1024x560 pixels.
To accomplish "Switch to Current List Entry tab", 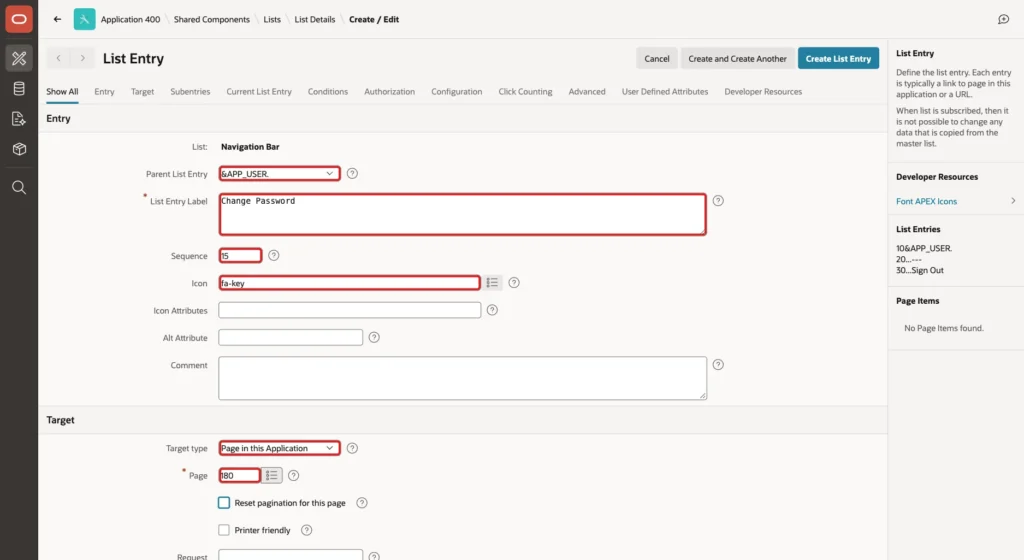I will point(259,91).
